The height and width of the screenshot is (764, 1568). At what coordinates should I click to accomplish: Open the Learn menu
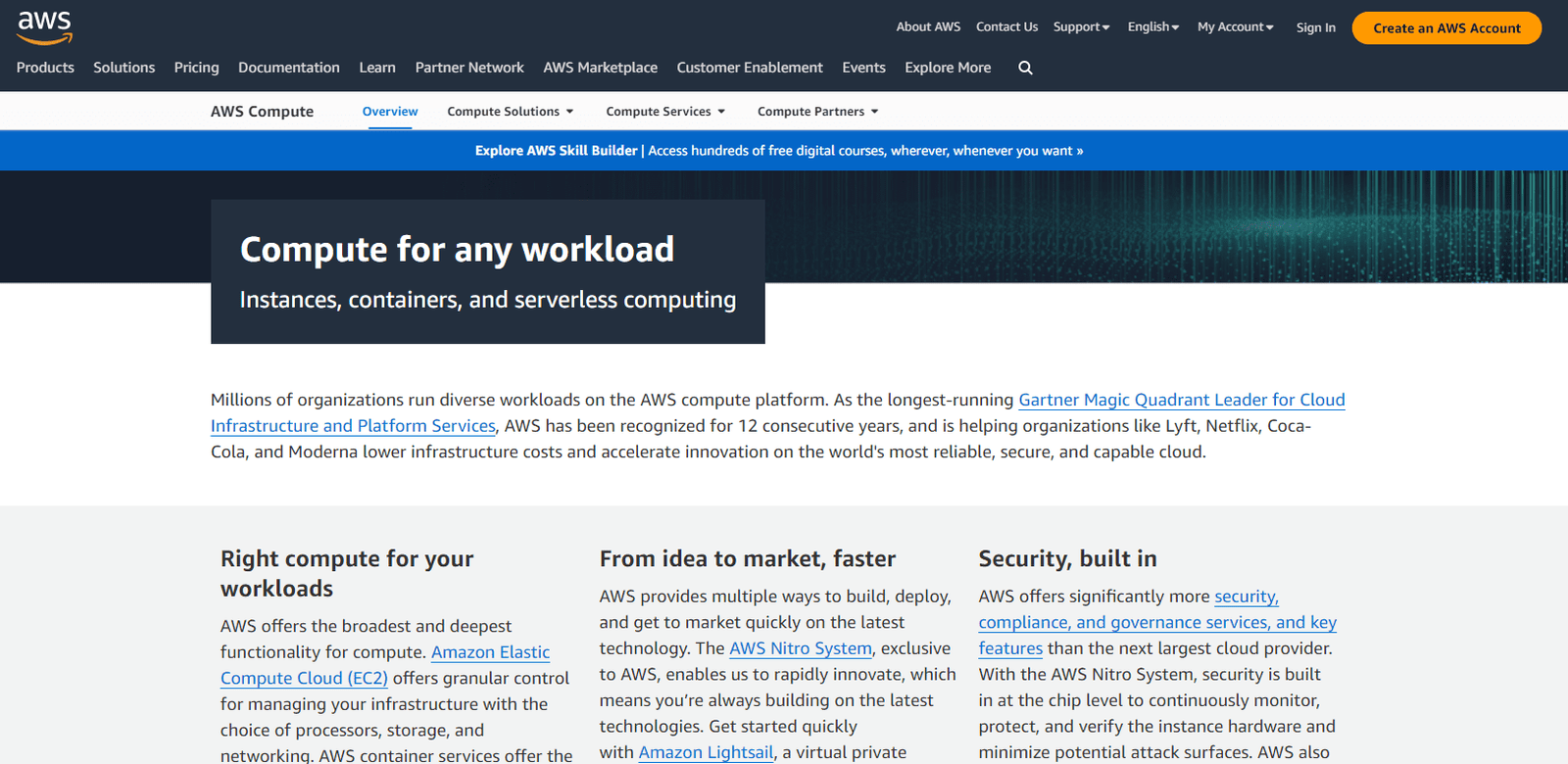[377, 68]
